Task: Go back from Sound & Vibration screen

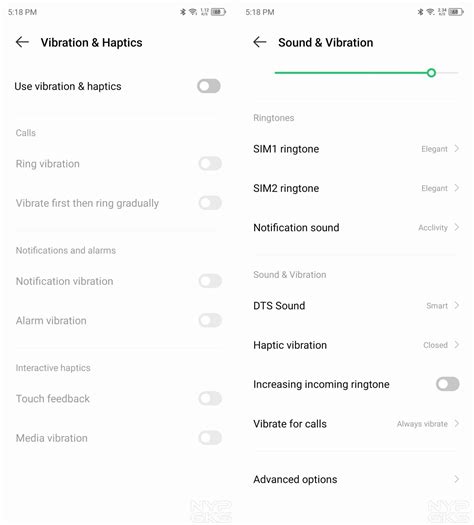Action: [260, 42]
